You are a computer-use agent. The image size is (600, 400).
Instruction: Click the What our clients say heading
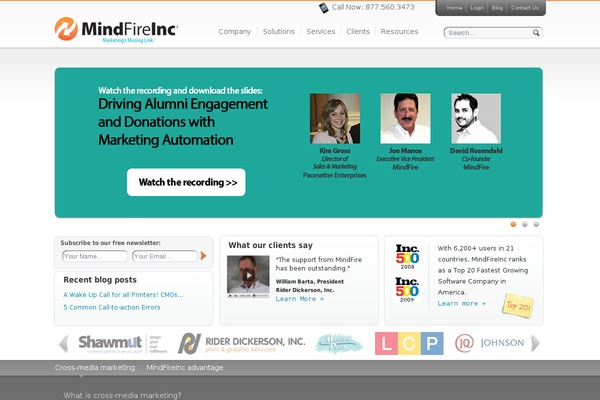(x=271, y=245)
